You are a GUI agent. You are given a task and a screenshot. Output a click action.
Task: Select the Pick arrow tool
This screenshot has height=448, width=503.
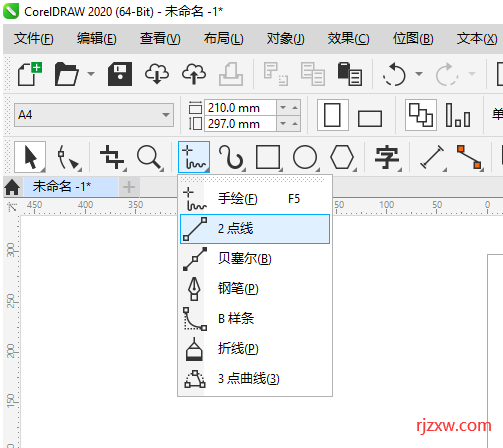pyautogui.click(x=30, y=157)
